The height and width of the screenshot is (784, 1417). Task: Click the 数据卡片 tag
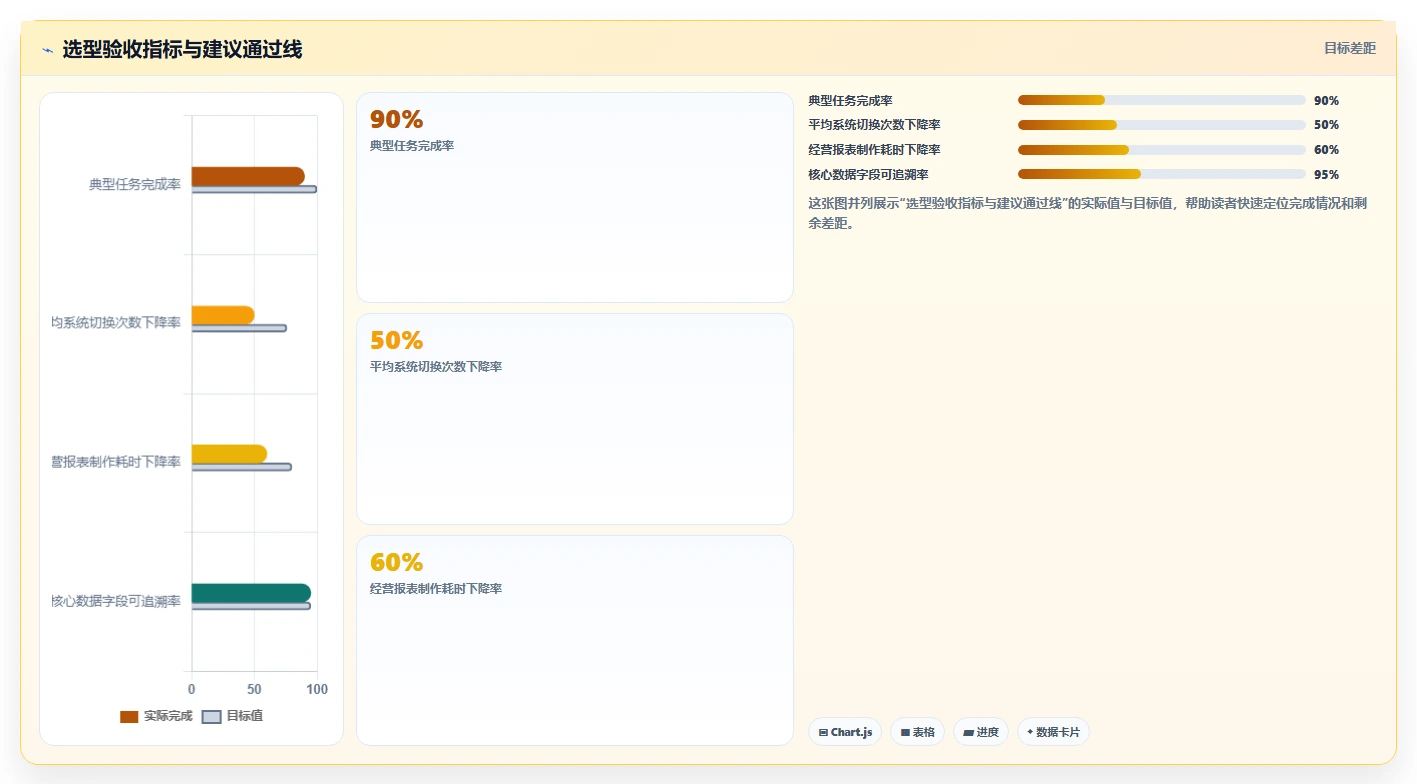pyautogui.click(x=1053, y=732)
